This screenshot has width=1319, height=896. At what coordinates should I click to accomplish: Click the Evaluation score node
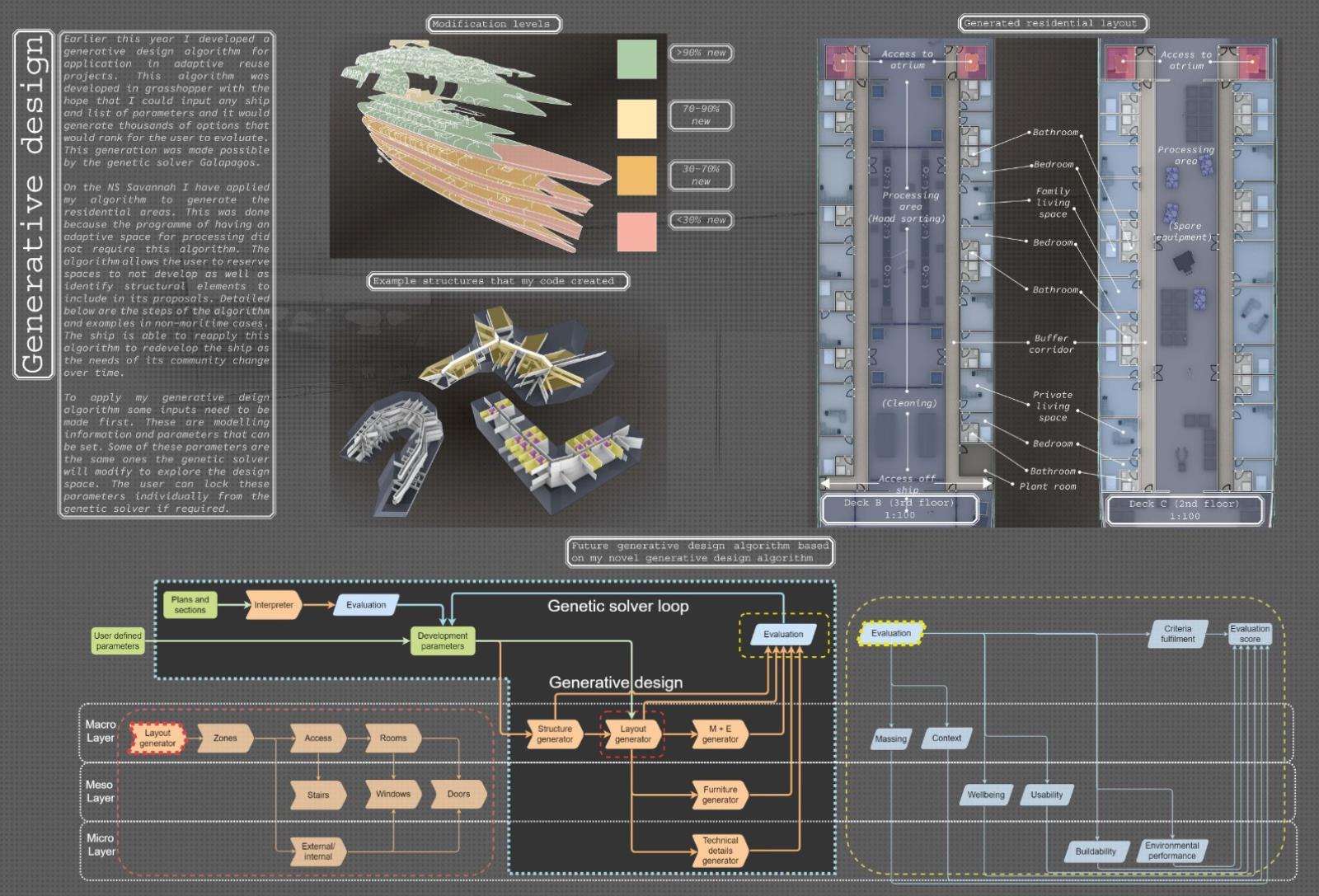(1250, 634)
